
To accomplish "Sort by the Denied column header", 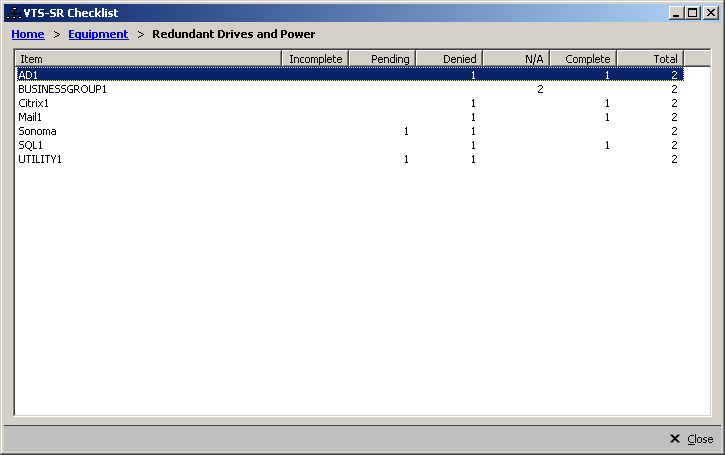I will [x=449, y=59].
